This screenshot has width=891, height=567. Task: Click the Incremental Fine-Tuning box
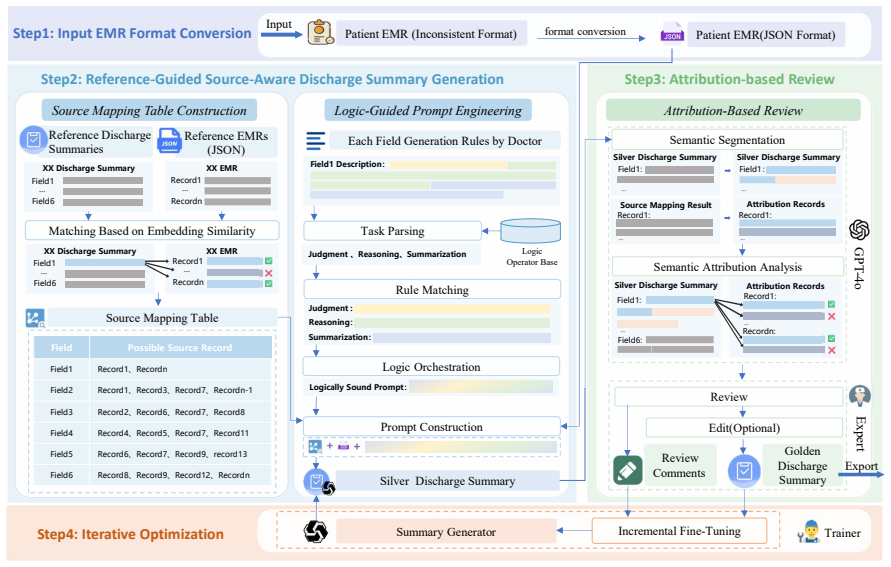[x=679, y=531]
